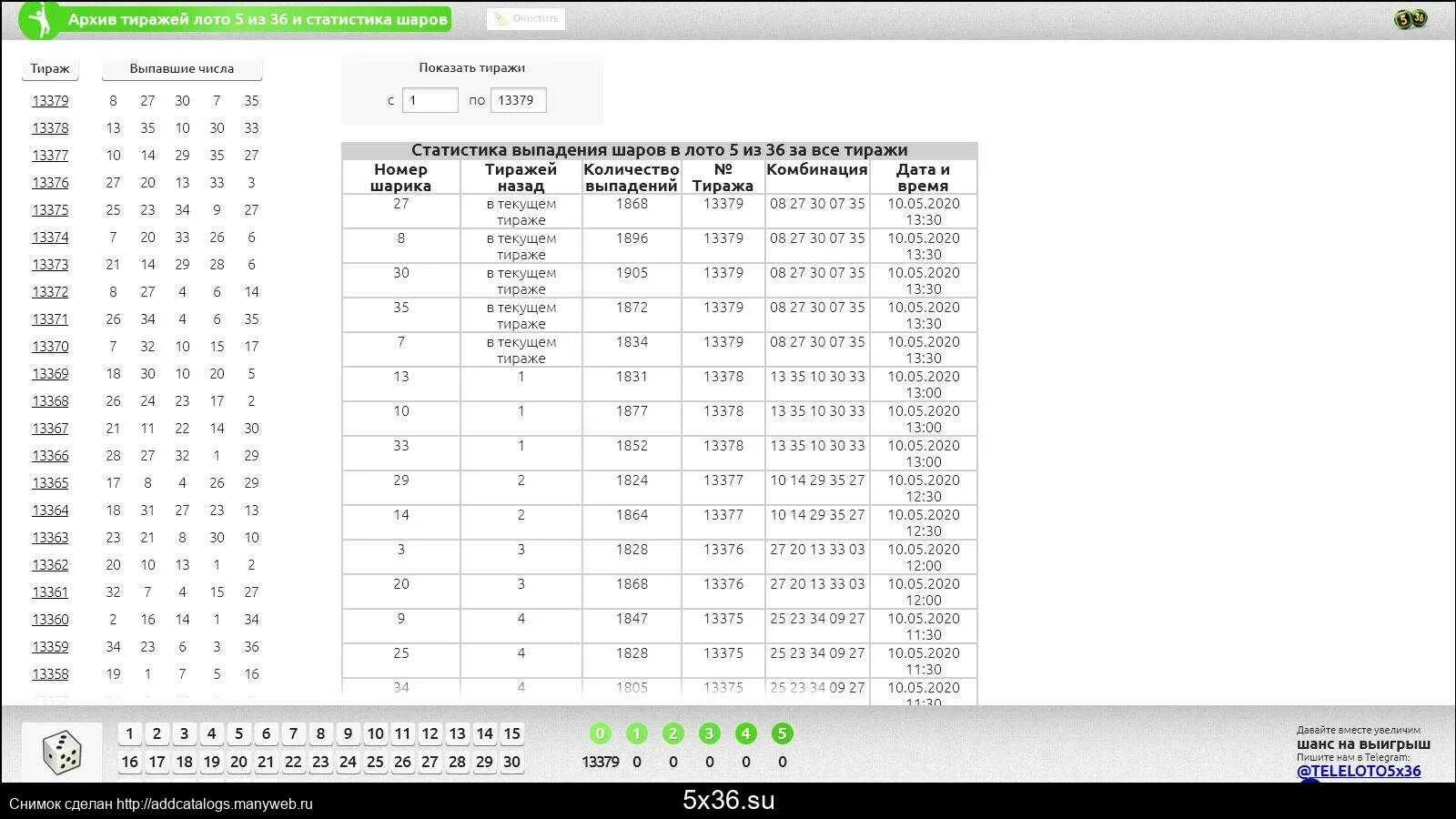Click green match counter circle 4
1456x819 pixels.
click(745, 733)
